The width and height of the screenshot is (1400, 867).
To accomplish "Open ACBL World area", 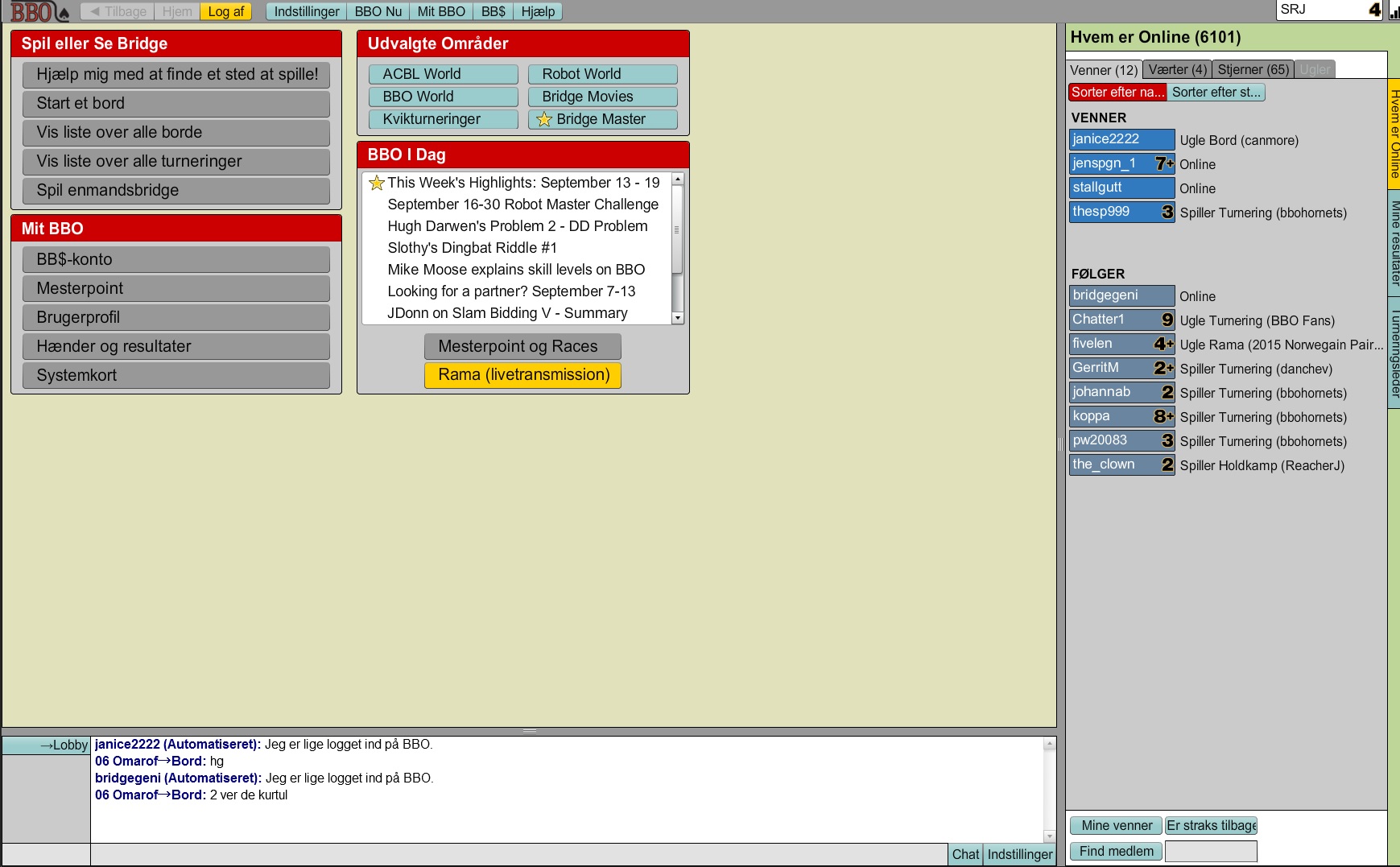I will tap(444, 74).
